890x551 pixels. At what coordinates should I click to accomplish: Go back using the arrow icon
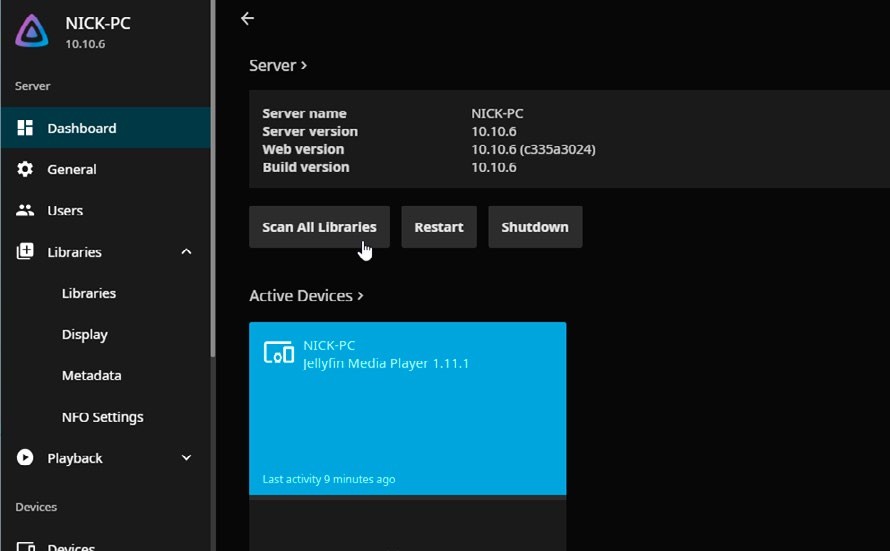[x=247, y=19]
